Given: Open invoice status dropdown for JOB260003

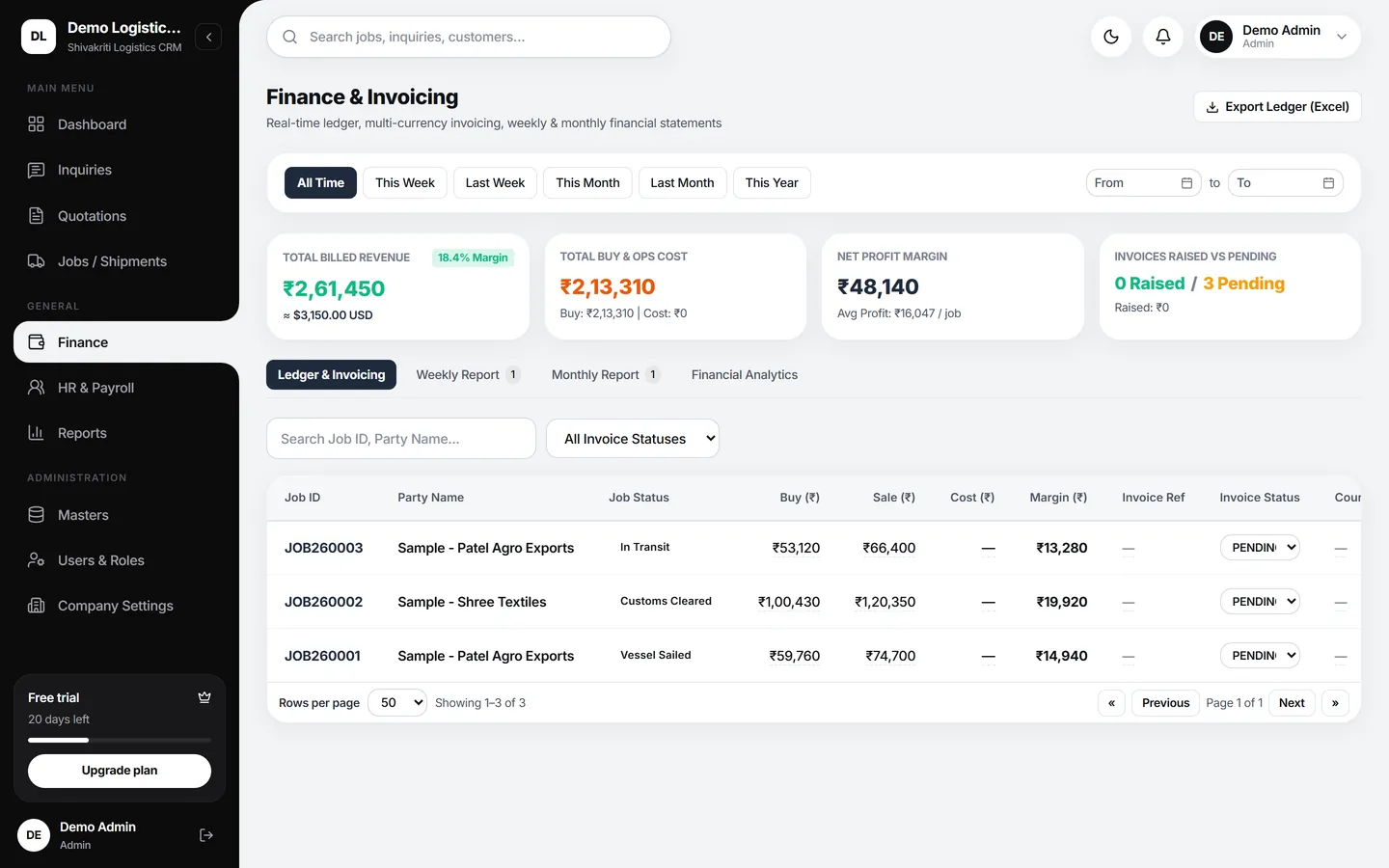Looking at the screenshot, I should click(x=1260, y=548).
